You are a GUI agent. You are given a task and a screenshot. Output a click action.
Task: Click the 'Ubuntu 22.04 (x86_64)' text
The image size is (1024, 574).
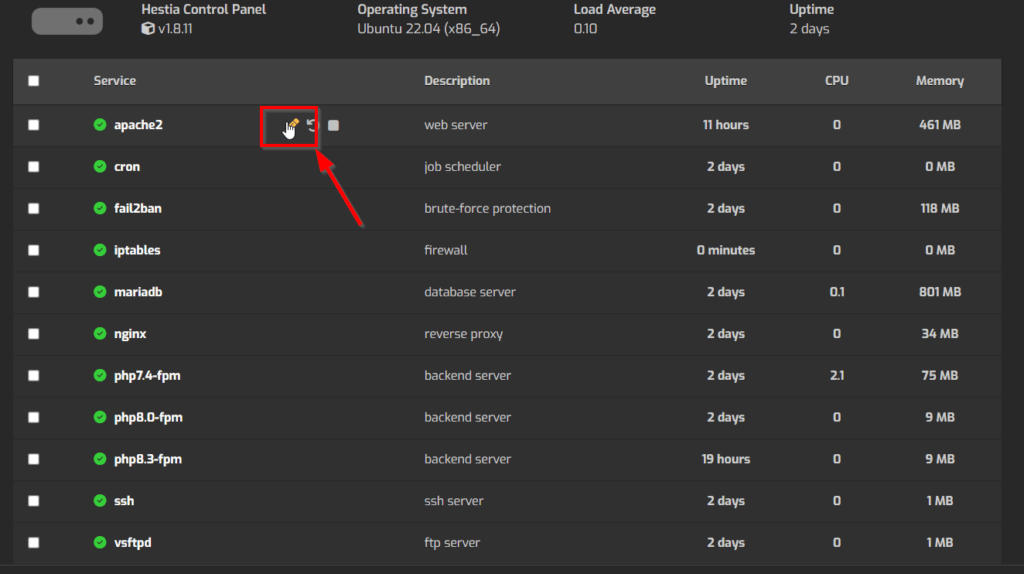coord(428,29)
